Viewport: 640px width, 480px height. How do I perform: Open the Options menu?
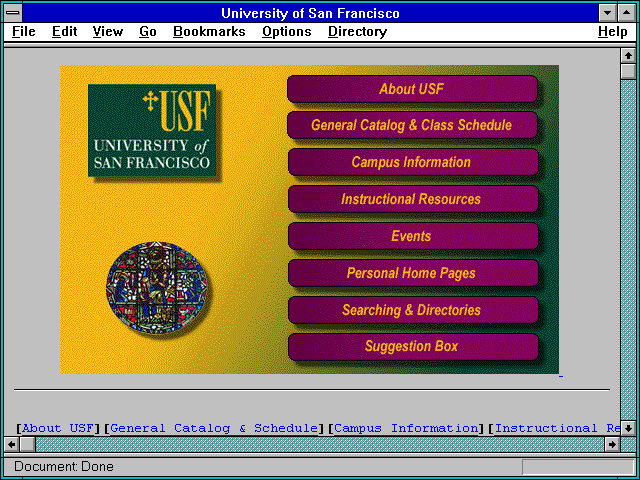(x=287, y=32)
